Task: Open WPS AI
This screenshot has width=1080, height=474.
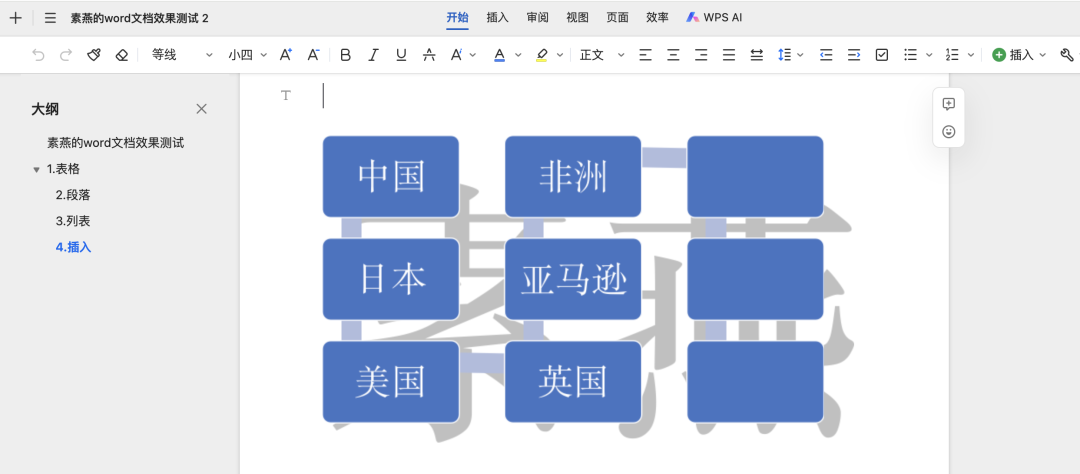Action: point(714,18)
